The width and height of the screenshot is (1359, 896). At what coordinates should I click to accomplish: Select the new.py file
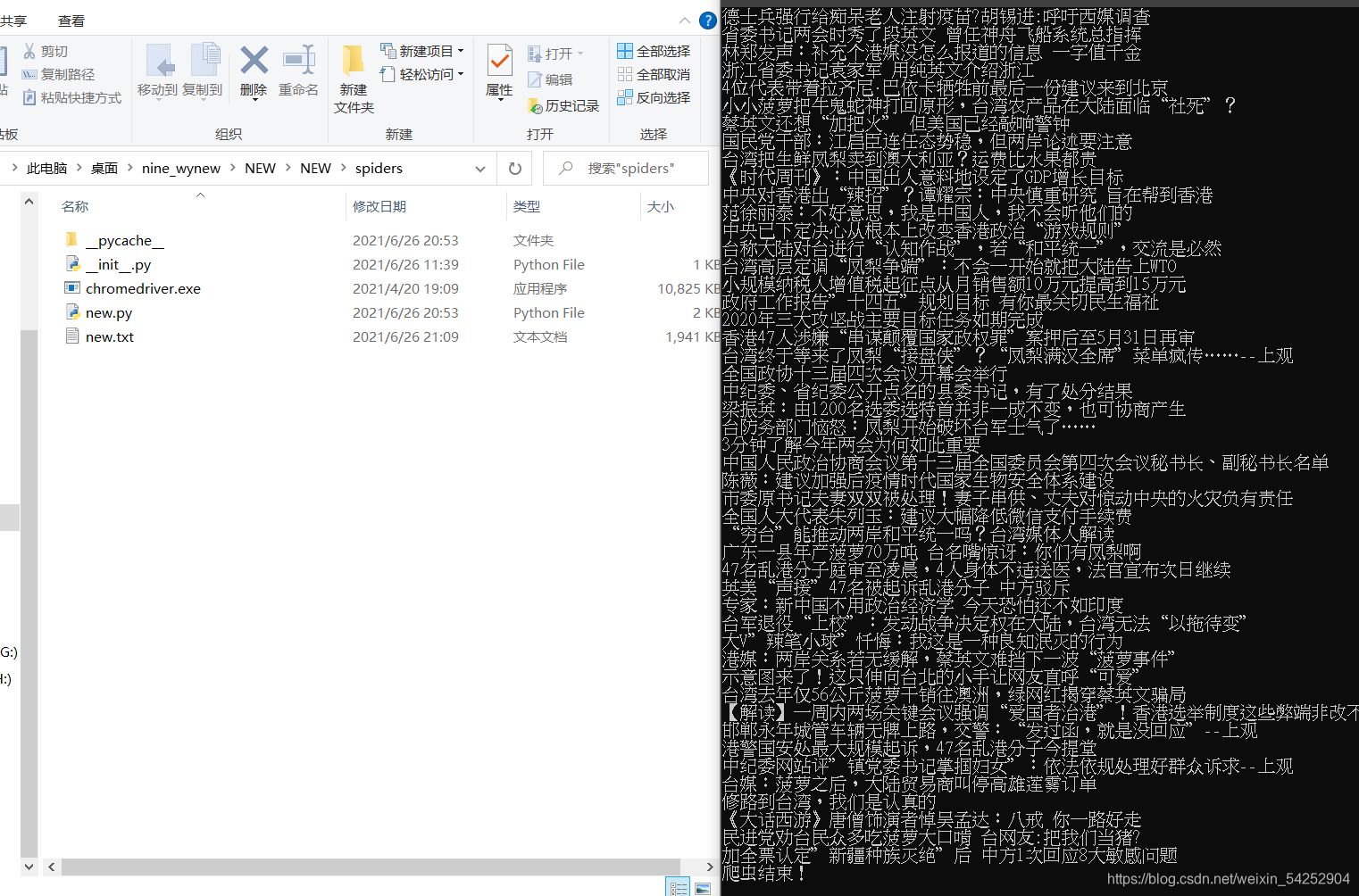(x=109, y=312)
